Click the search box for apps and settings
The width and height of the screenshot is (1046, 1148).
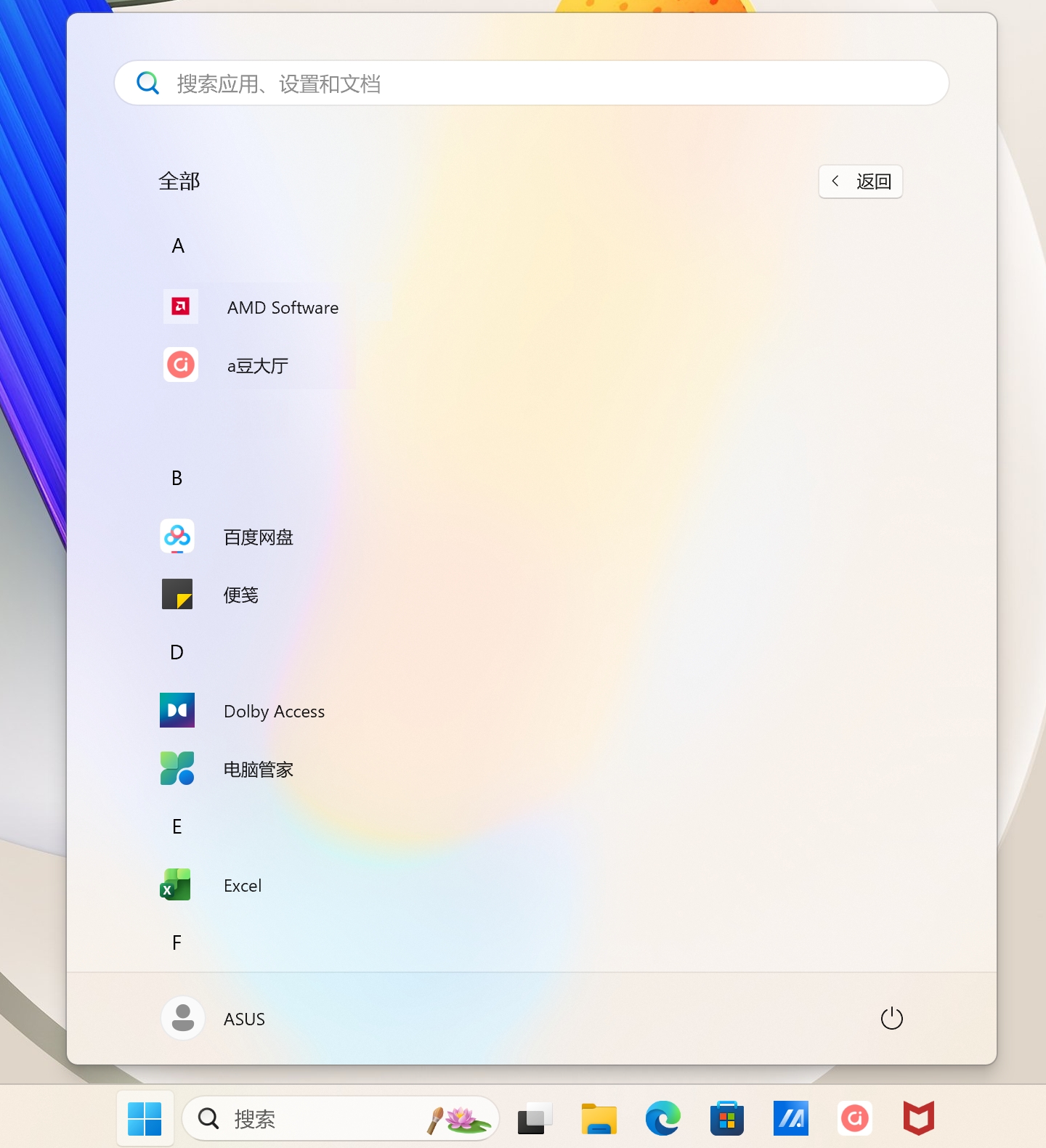pyautogui.click(x=532, y=84)
